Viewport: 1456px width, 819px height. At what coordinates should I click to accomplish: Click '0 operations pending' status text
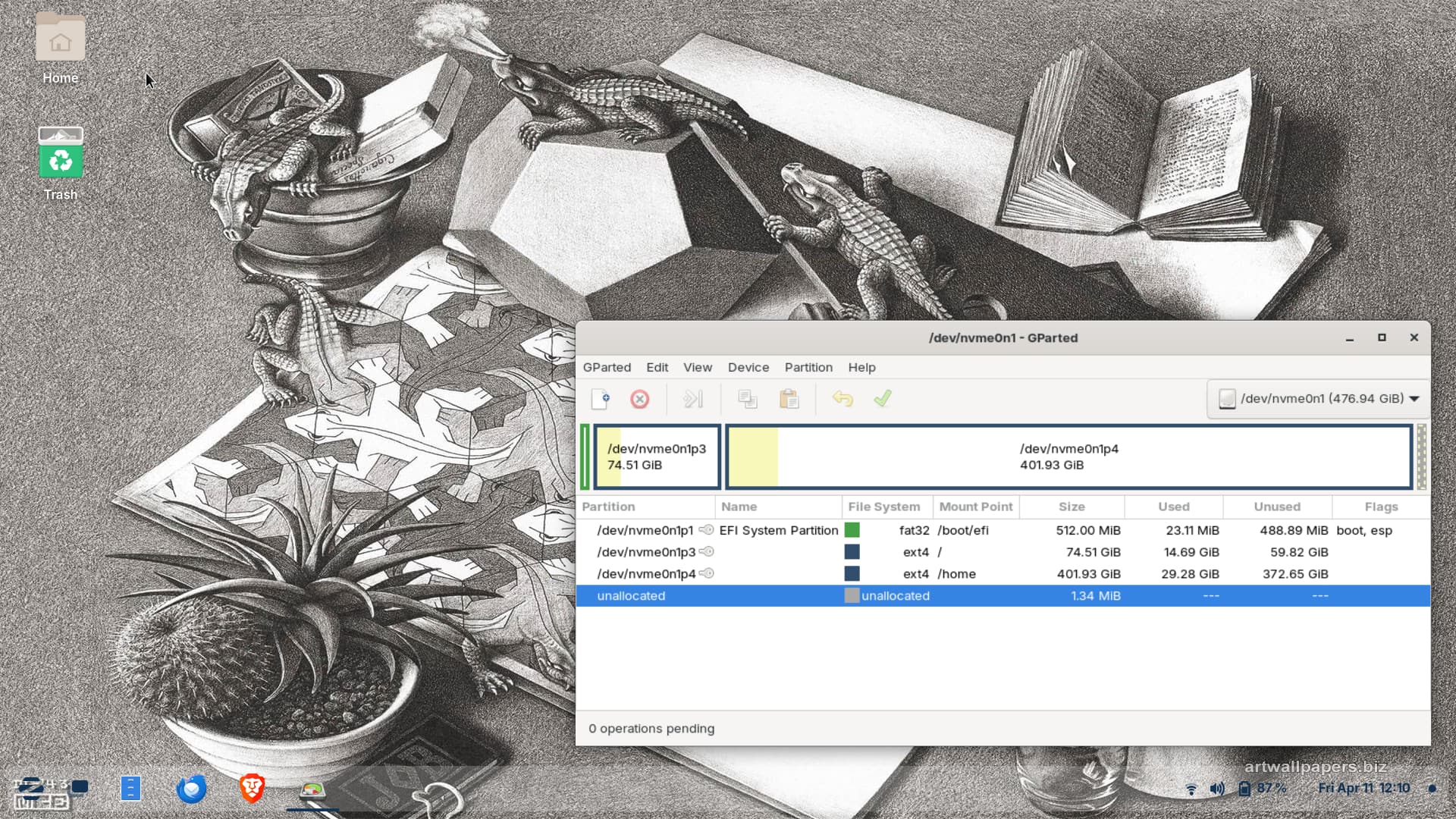[x=651, y=728]
